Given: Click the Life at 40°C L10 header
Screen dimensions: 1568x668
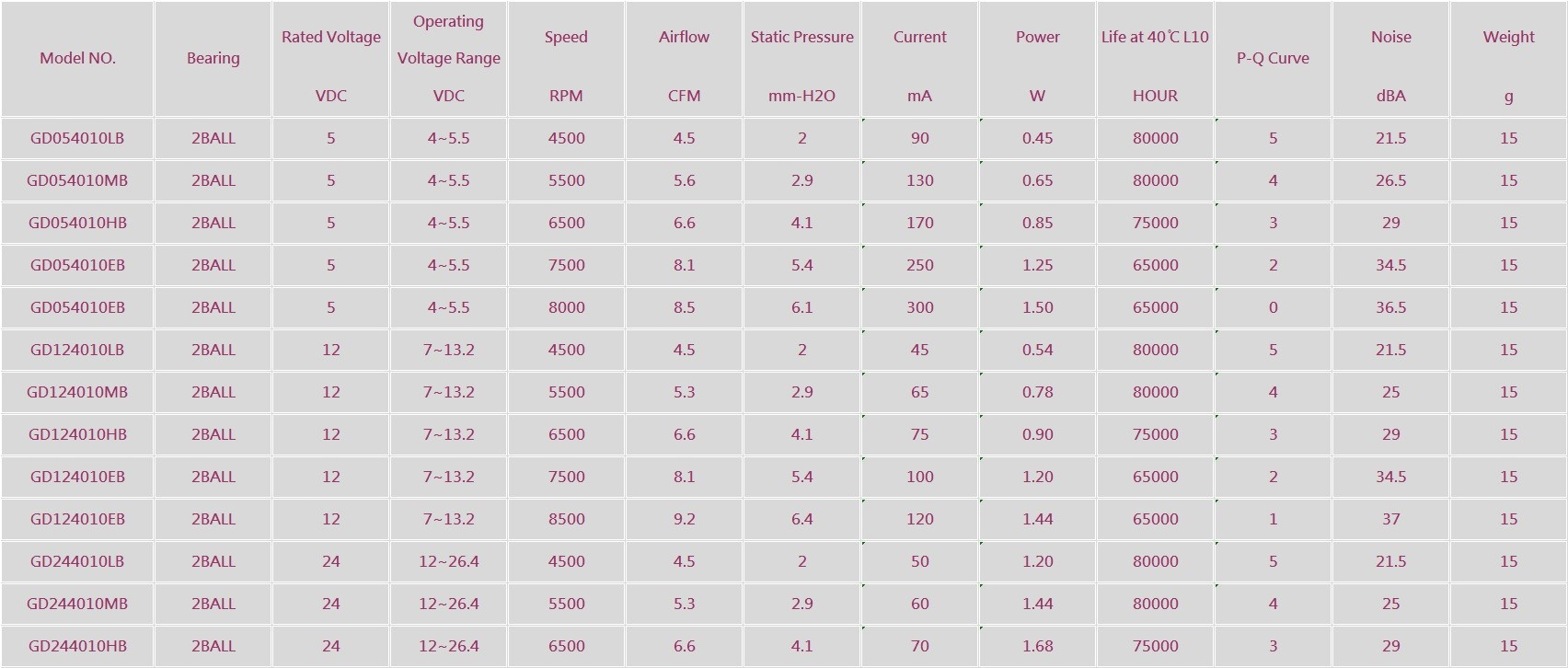Looking at the screenshot, I should coord(1155,38).
